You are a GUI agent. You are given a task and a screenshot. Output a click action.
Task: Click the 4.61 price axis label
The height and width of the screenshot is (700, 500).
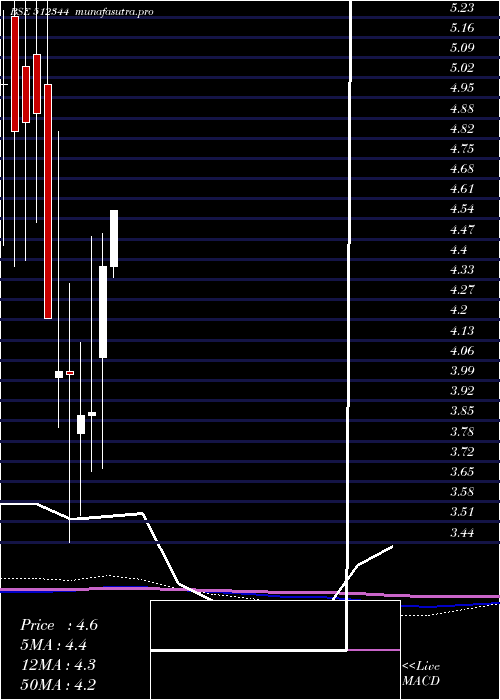[462, 189]
